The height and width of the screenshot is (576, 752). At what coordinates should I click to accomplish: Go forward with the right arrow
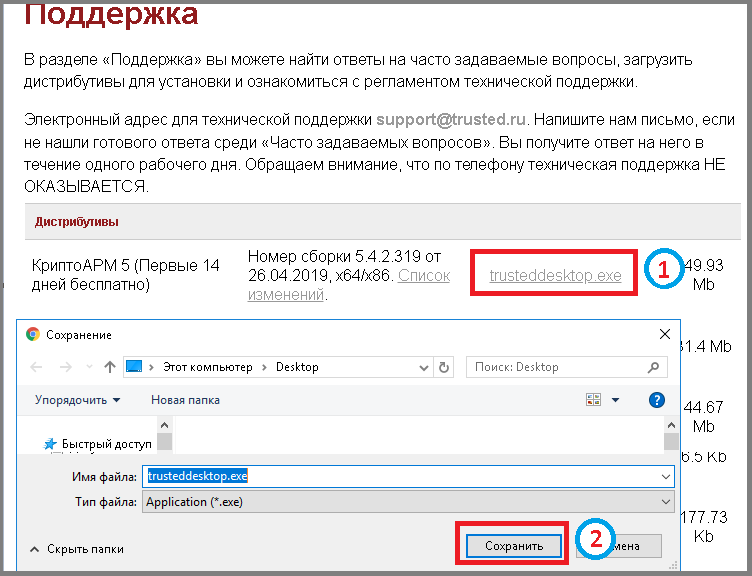[66, 367]
